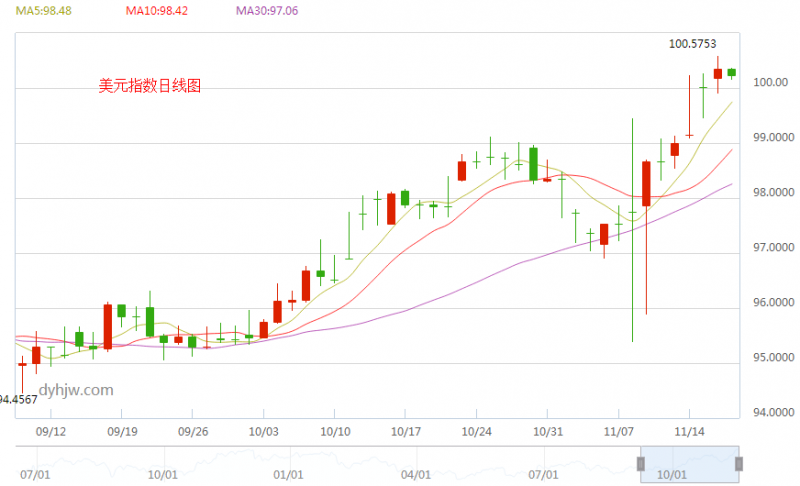Click the last green candlestick at chart right edge
This screenshot has height=486, width=800.
(732, 73)
